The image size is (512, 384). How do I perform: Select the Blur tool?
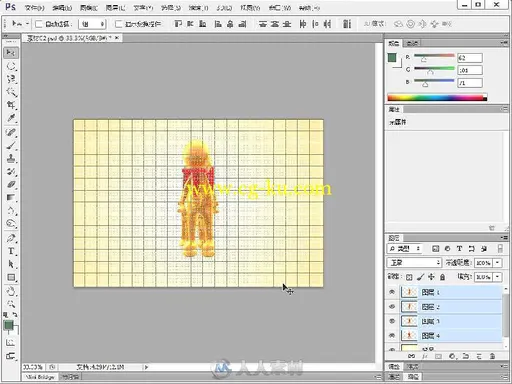[11, 211]
